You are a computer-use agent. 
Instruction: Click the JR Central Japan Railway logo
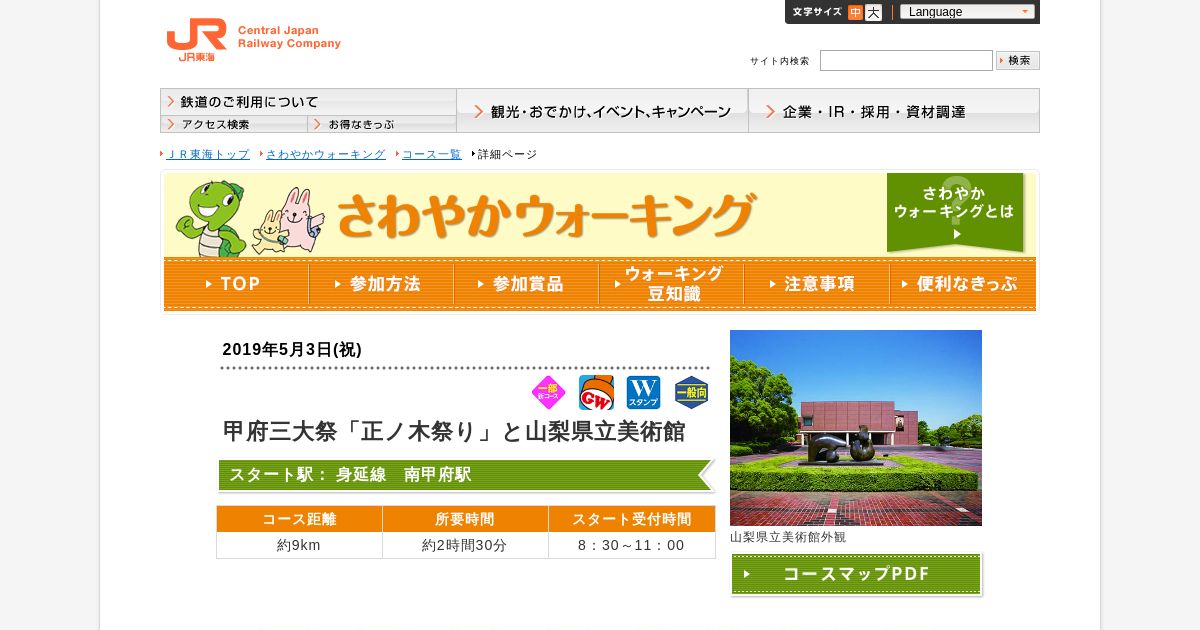[253, 40]
